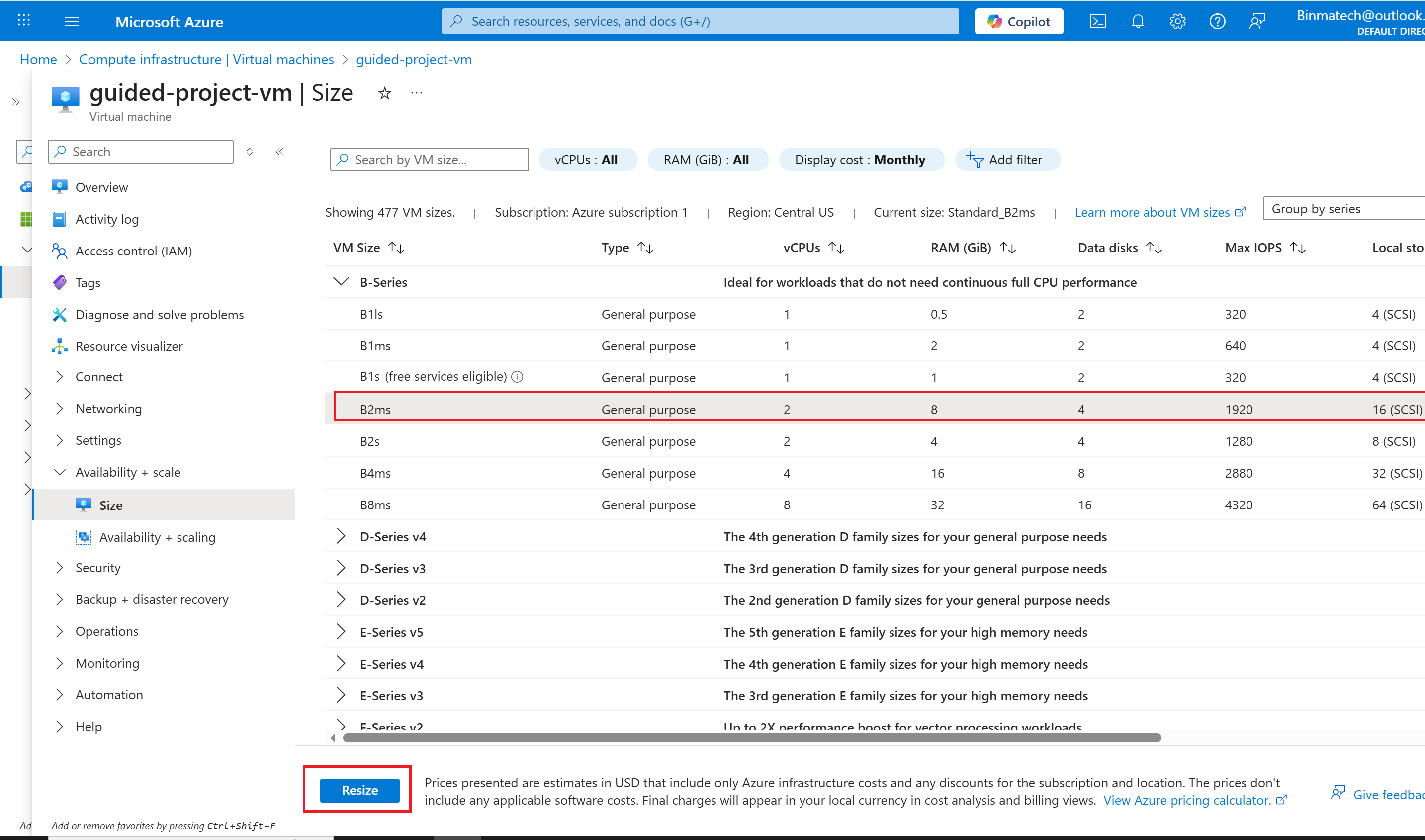
Task: Collapse the sidebar with double-chevron icon
Action: (279, 152)
